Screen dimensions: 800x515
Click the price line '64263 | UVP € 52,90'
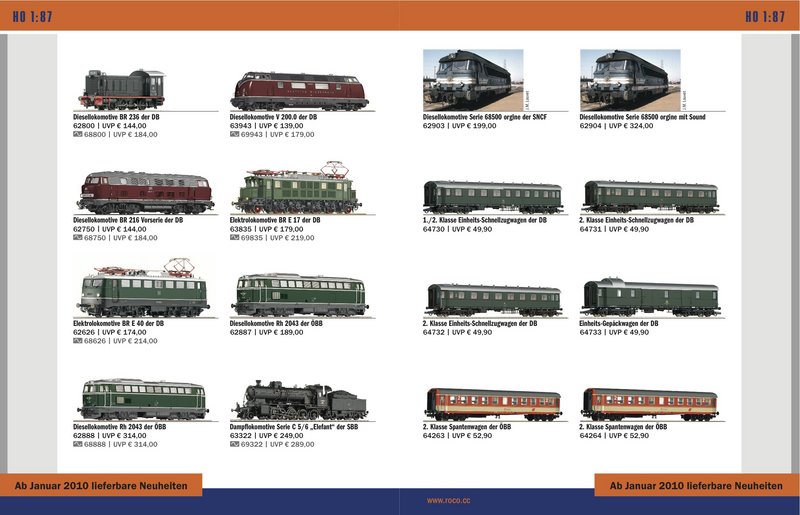click(x=458, y=435)
